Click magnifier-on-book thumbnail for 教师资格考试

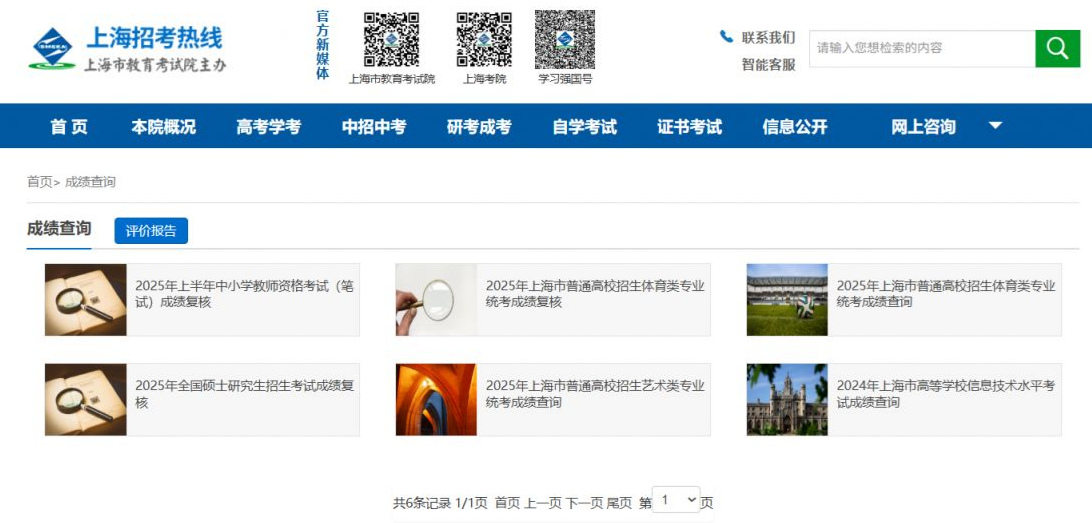click(x=86, y=299)
